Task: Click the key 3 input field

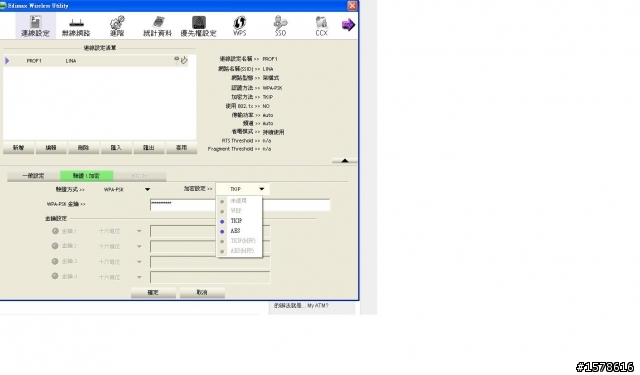Action: coord(210,262)
